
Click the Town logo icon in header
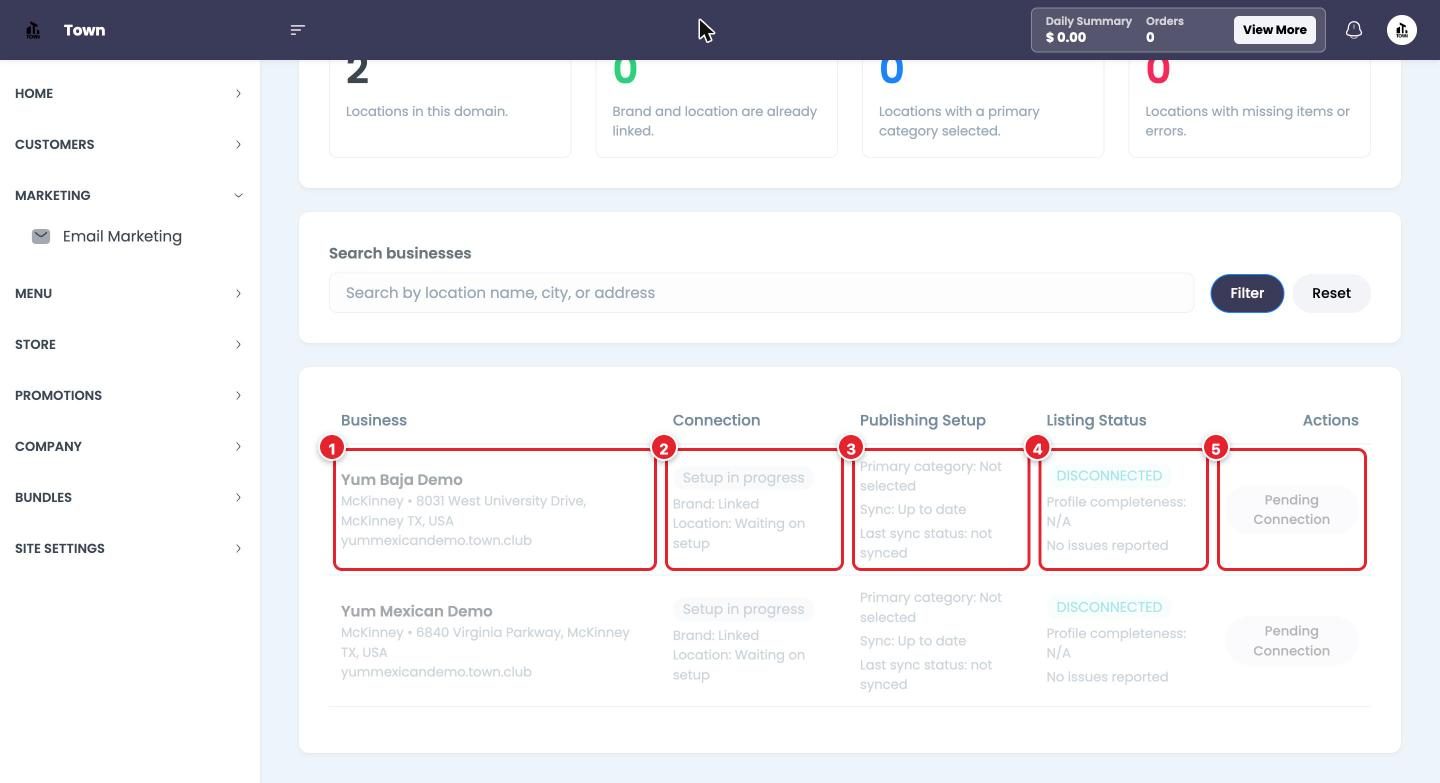click(x=33, y=30)
